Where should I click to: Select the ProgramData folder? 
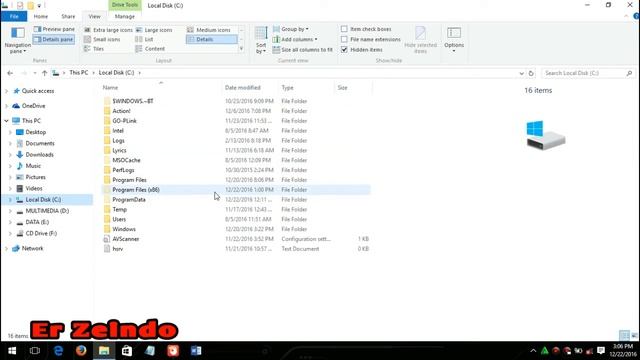coord(129,200)
